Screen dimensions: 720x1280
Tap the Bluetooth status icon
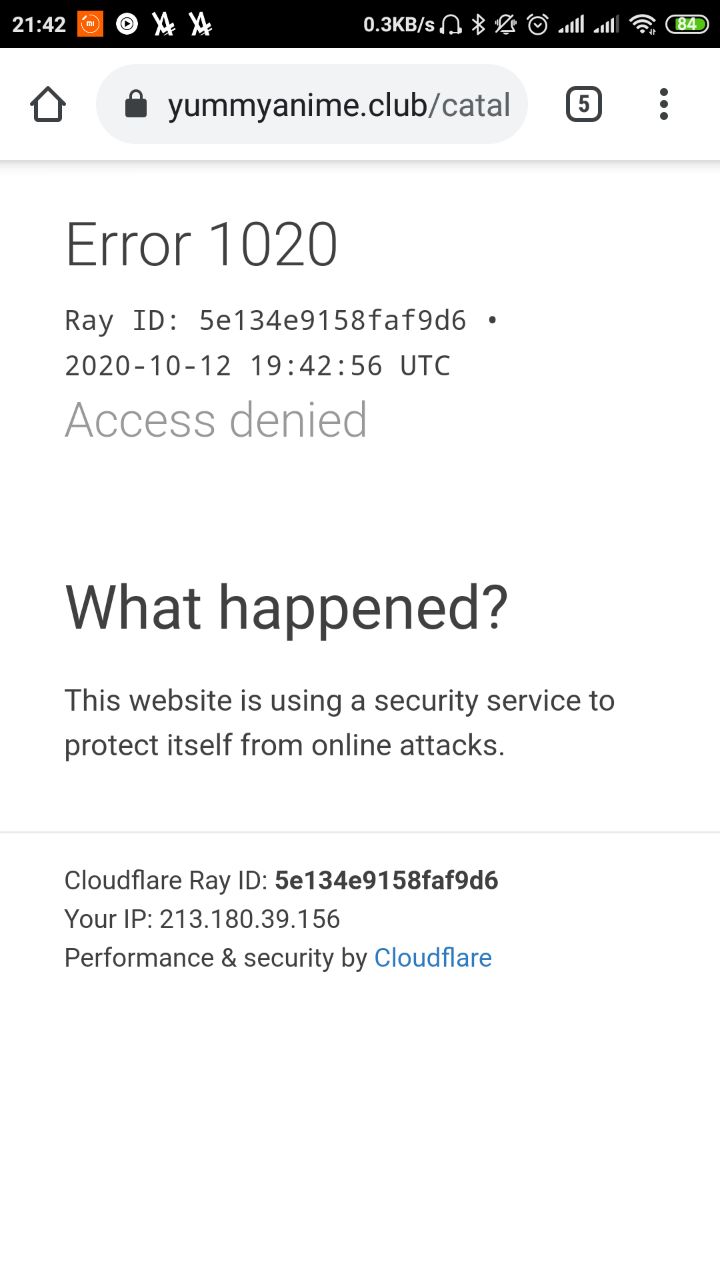[x=478, y=24]
